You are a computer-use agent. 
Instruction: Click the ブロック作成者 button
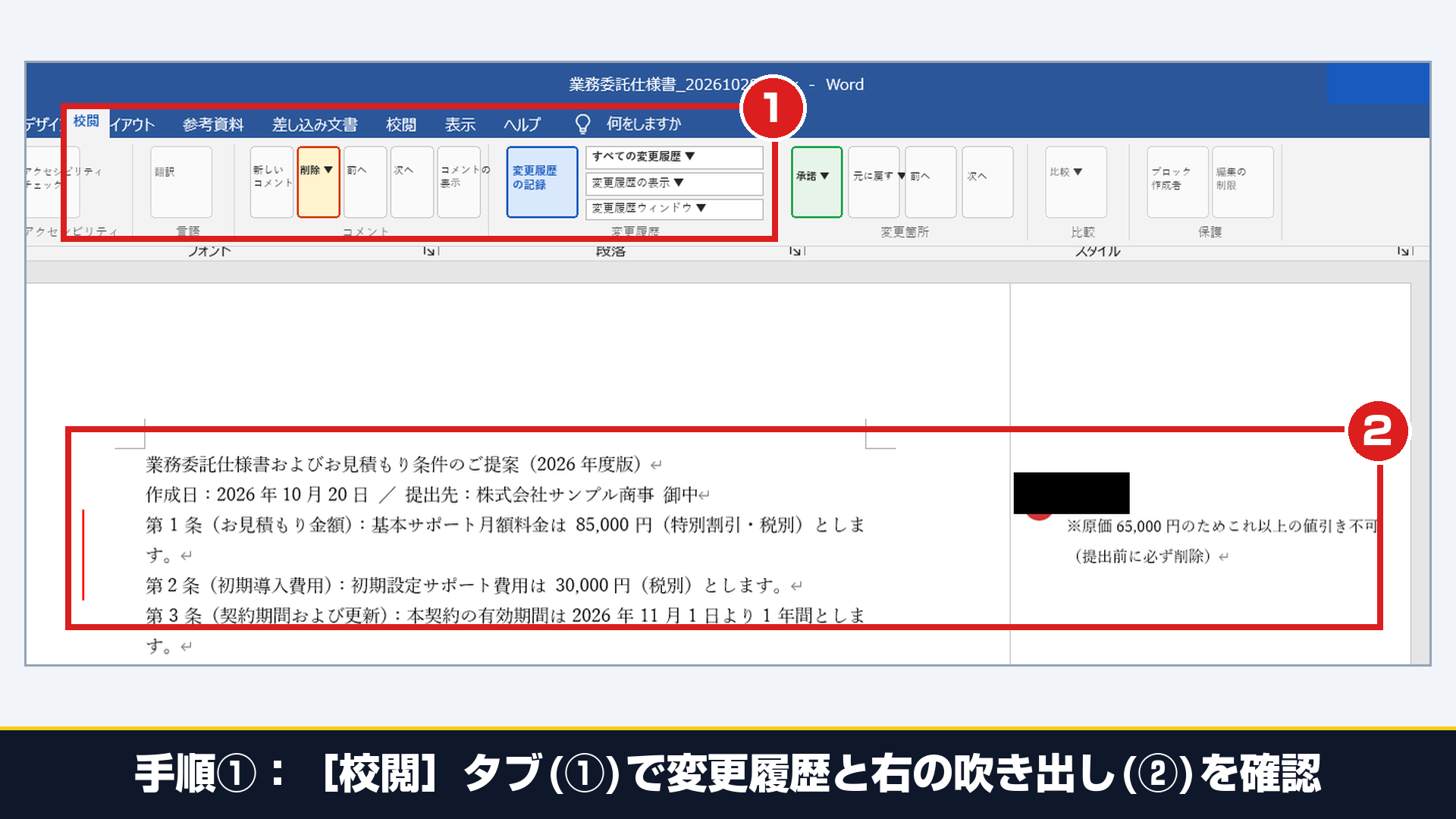[1177, 182]
